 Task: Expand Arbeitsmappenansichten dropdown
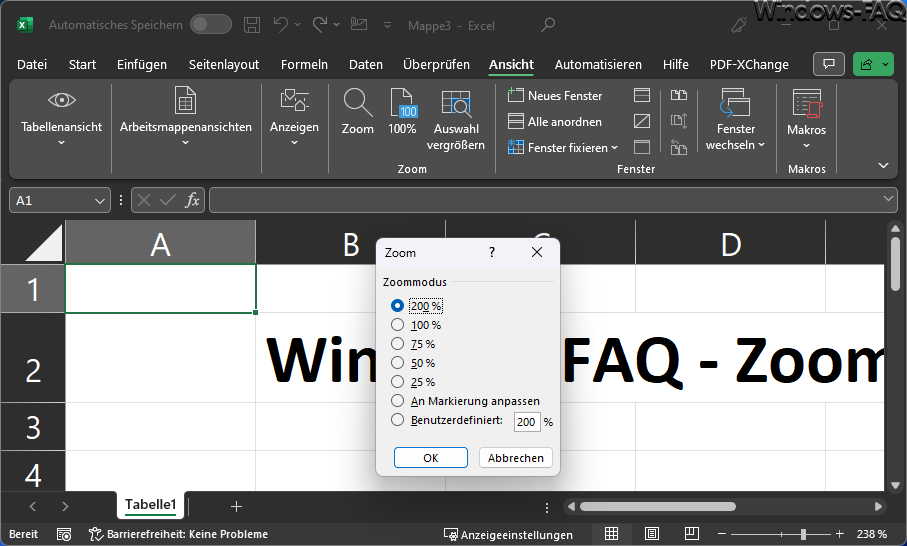[185, 142]
